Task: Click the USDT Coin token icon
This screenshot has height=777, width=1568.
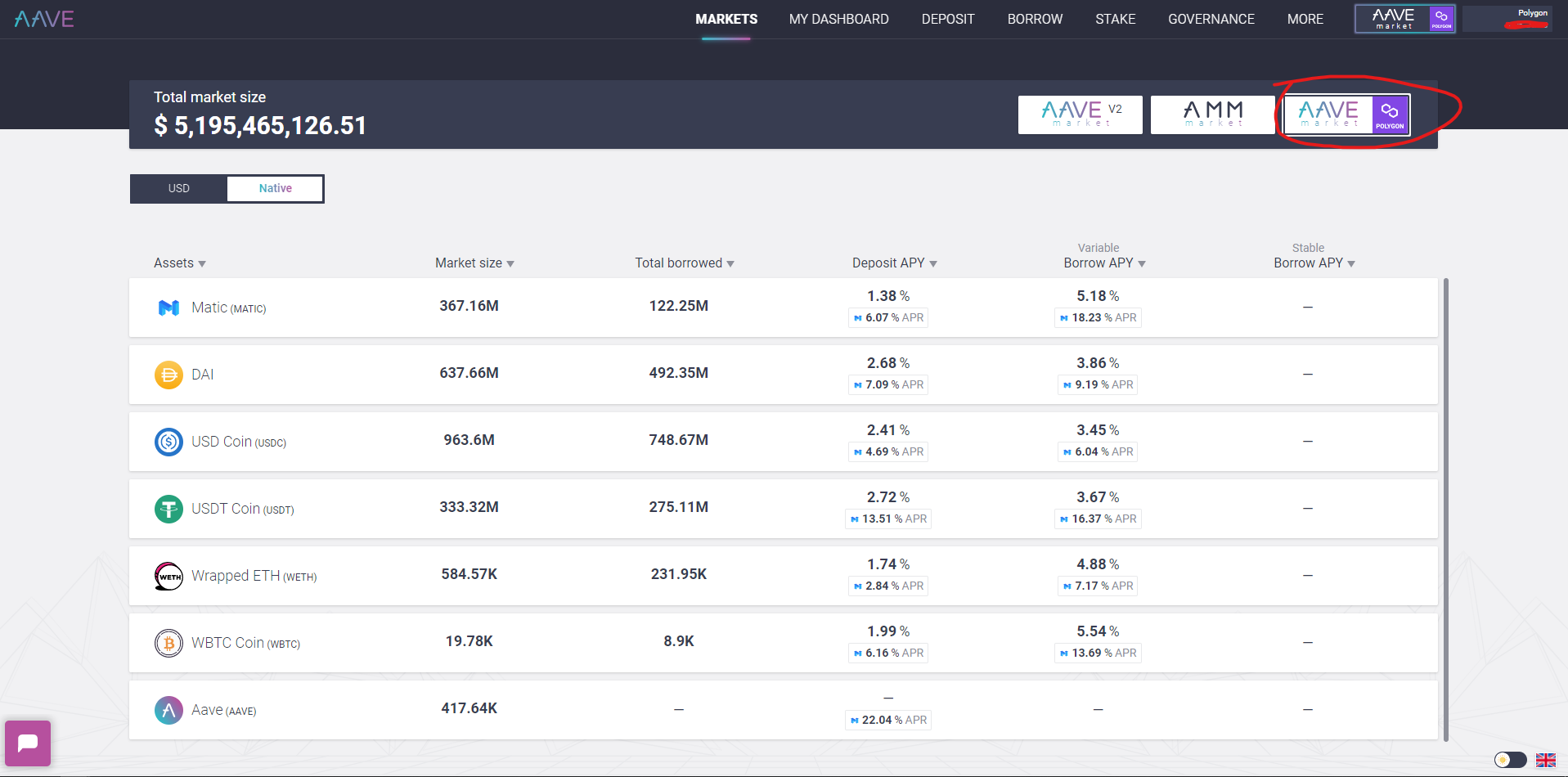Action: coord(168,509)
